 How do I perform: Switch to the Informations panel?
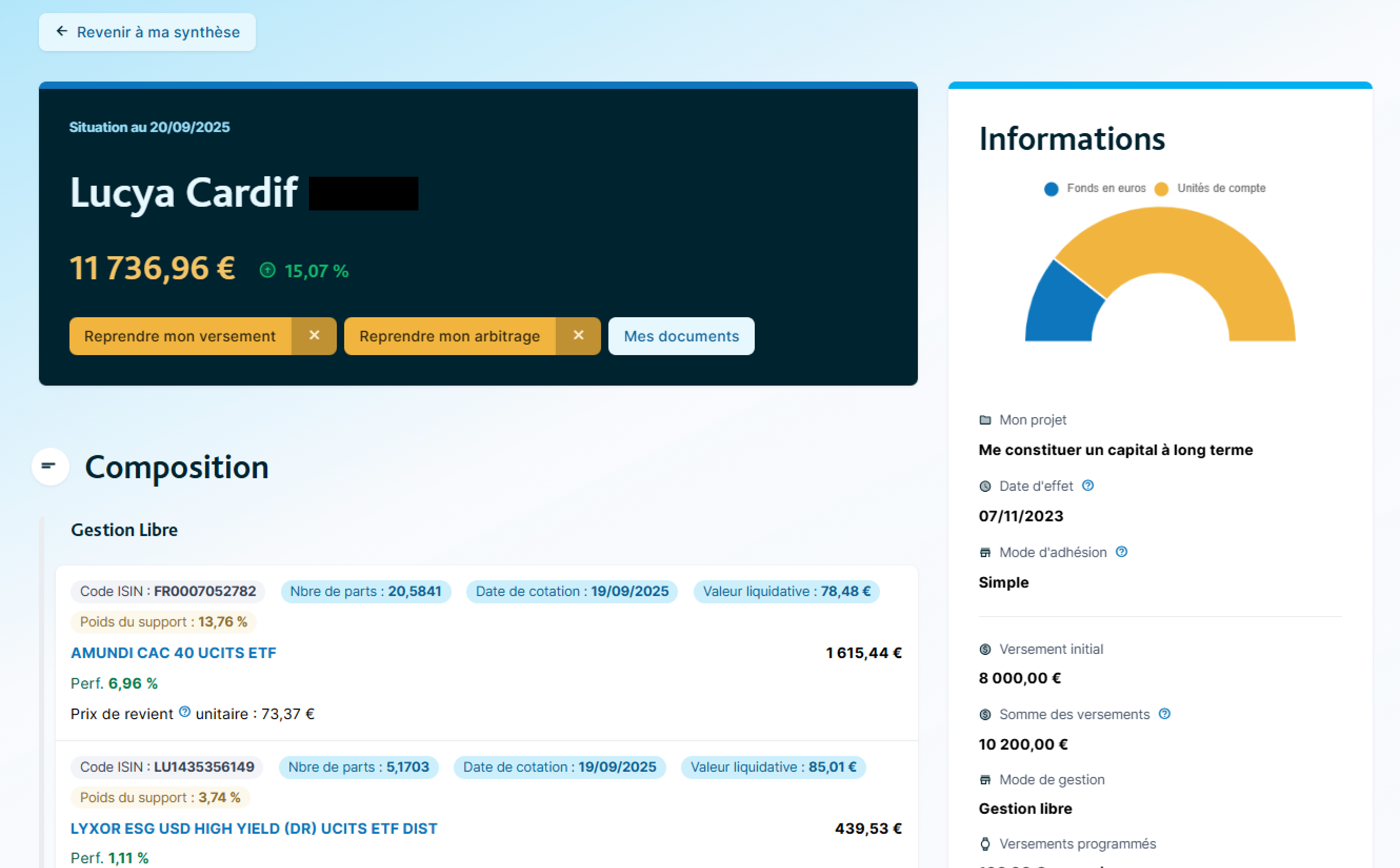[x=1072, y=138]
